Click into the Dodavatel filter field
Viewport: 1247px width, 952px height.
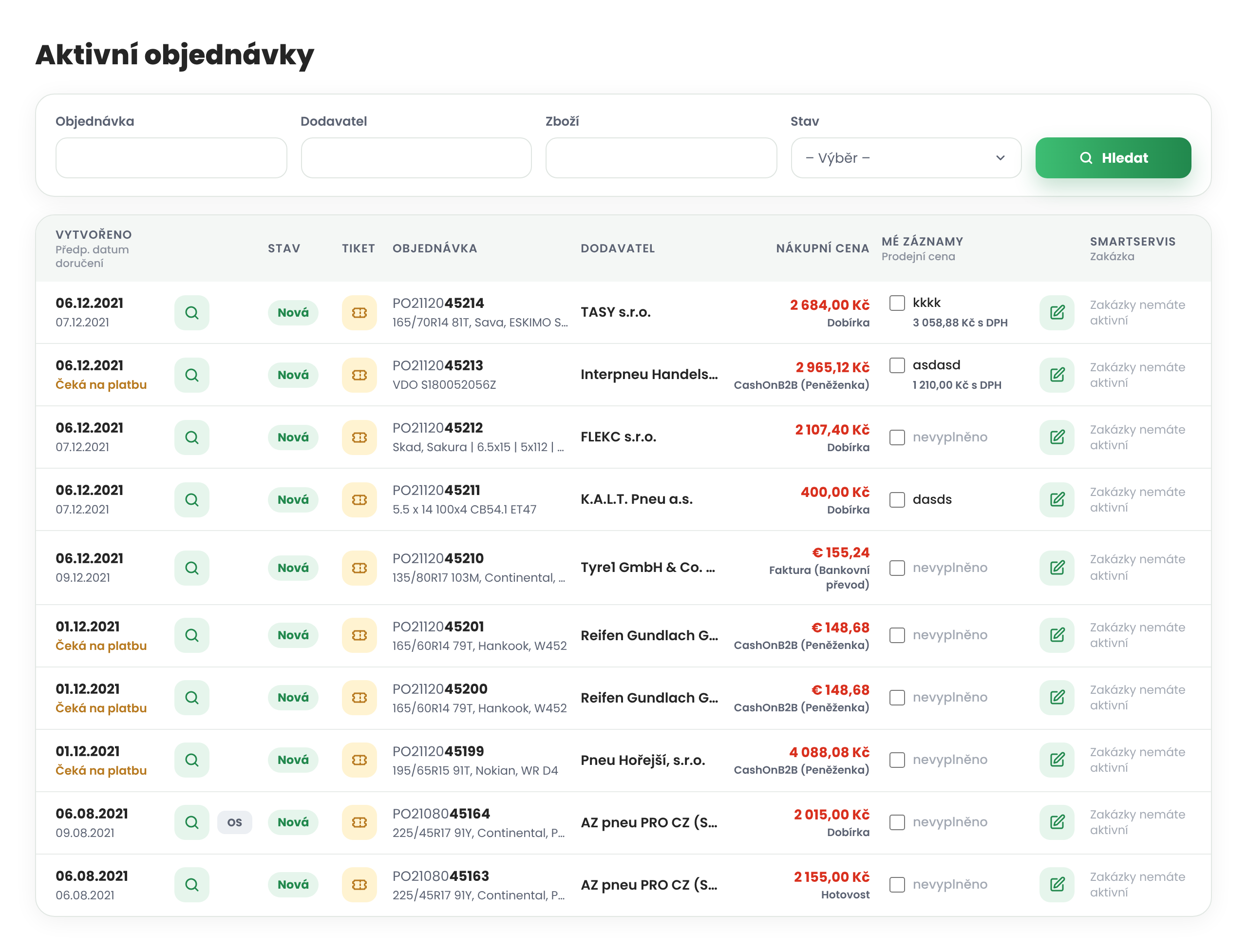point(416,157)
